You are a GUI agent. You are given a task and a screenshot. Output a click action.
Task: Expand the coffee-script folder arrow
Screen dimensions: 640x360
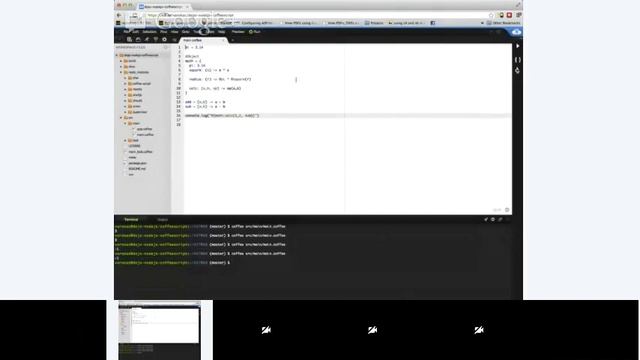coord(125,84)
